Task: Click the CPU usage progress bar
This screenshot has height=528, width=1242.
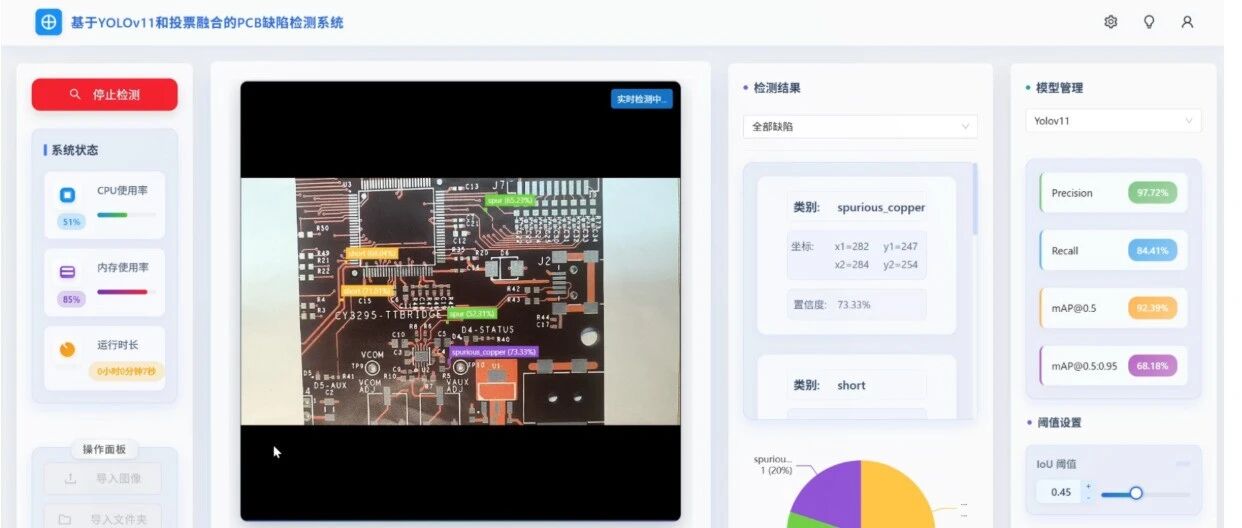Action: point(126,214)
